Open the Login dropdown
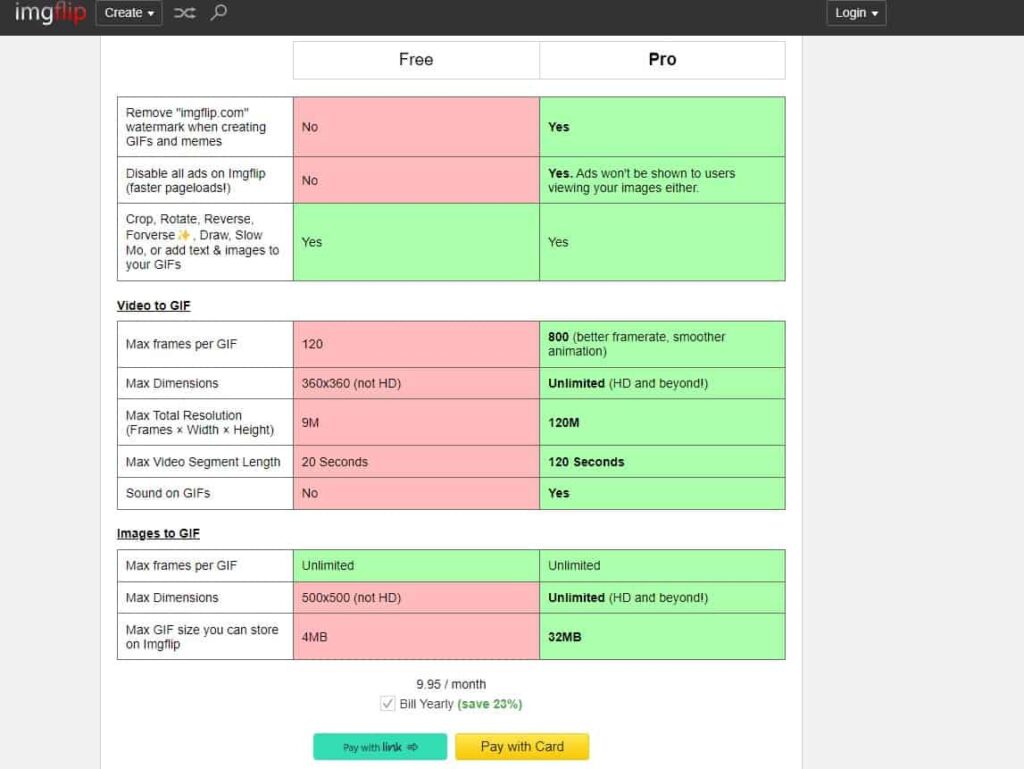 point(856,13)
